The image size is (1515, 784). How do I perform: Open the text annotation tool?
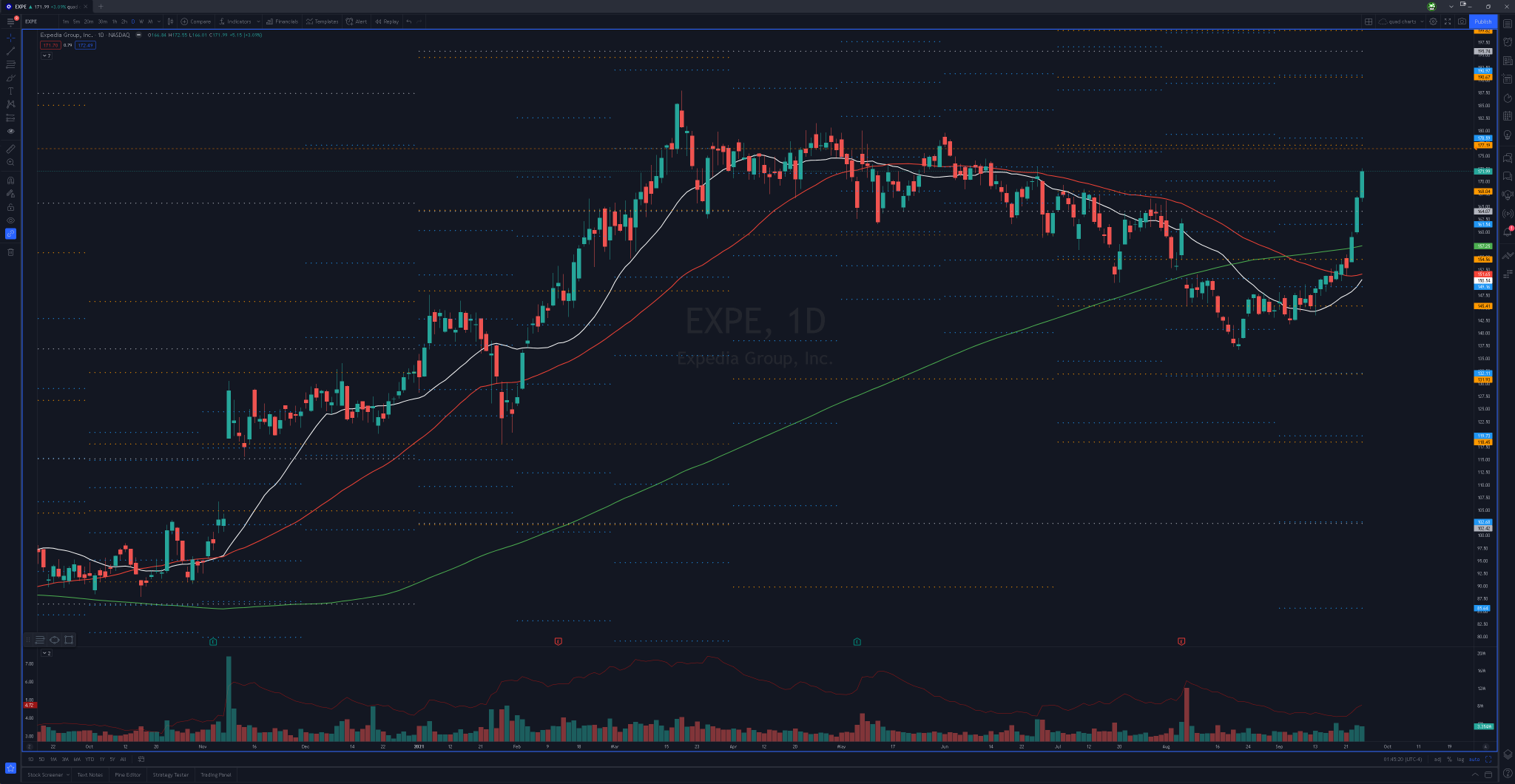click(10, 91)
